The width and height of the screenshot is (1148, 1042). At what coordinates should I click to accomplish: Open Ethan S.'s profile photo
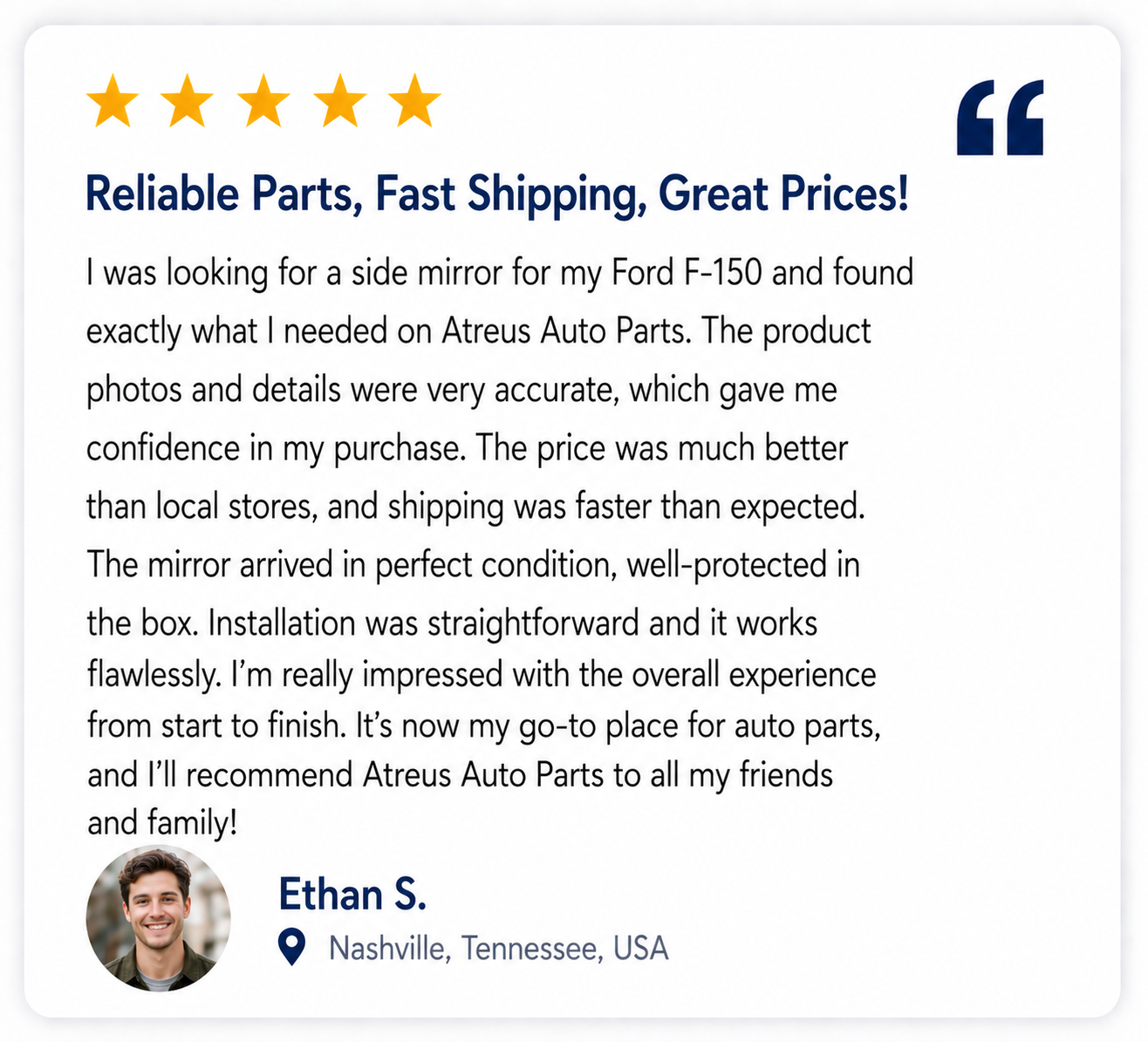158,918
